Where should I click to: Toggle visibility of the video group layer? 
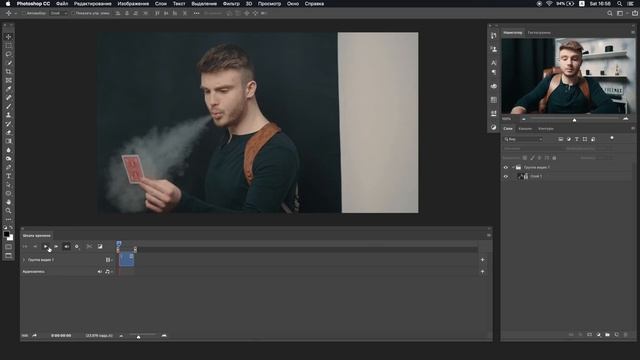[x=506, y=167]
